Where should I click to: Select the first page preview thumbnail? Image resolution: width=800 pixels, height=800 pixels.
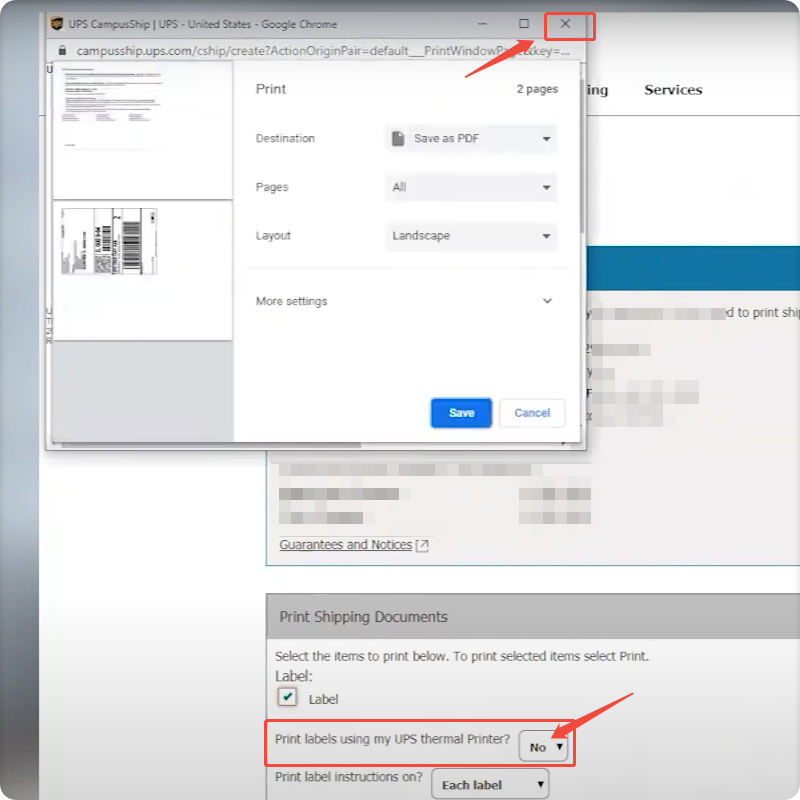coord(142,131)
